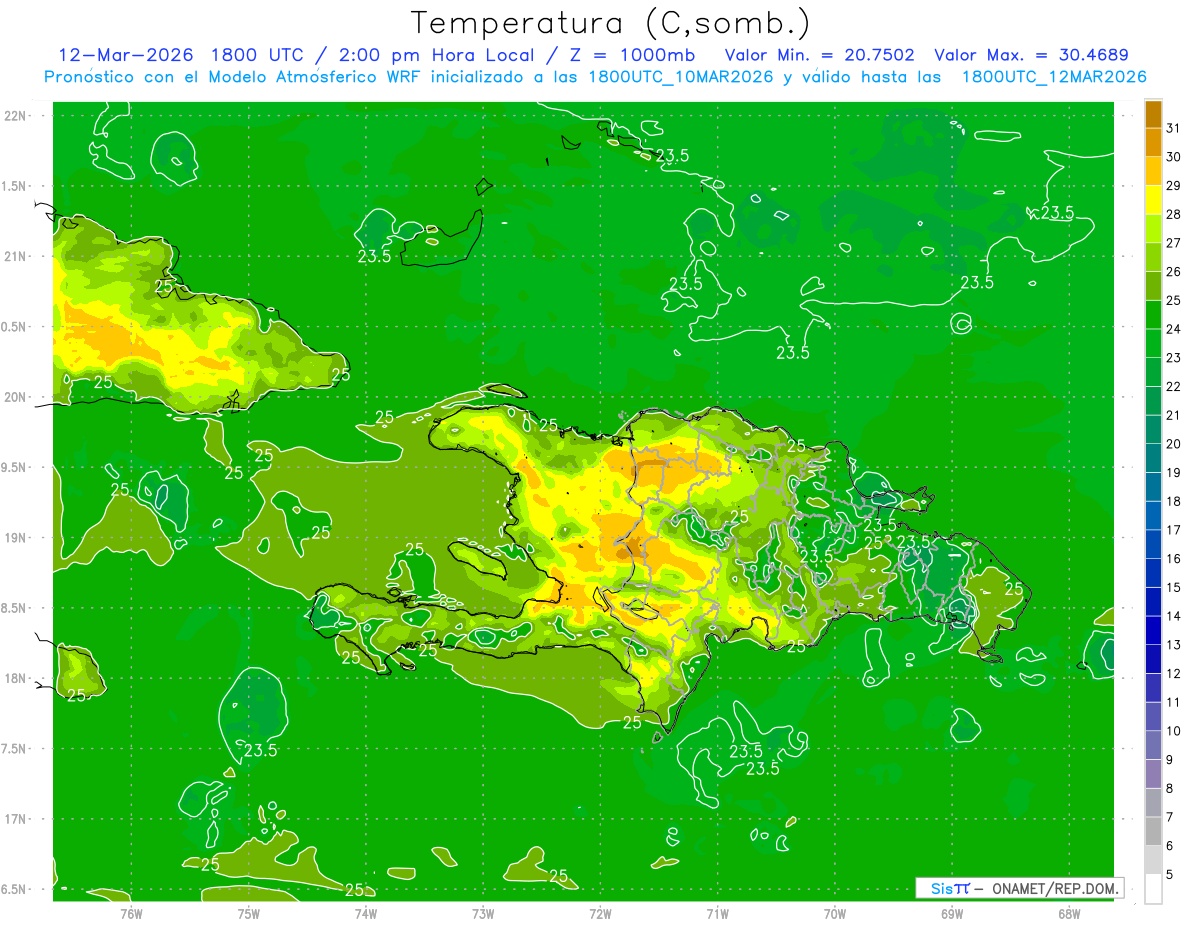Select the dark blue legend swatch between 13 and 14
Viewport: 1200px width, 927px height.
[1153, 630]
